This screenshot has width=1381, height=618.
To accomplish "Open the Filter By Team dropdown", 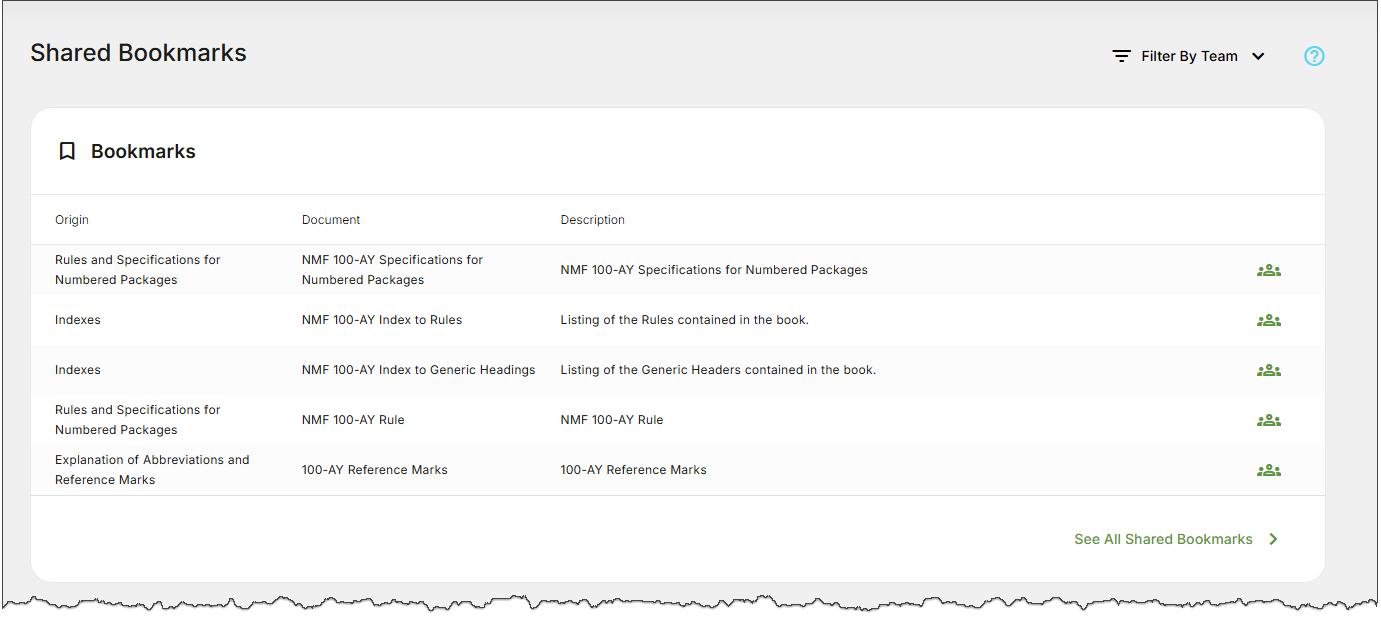I will pyautogui.click(x=1189, y=56).
